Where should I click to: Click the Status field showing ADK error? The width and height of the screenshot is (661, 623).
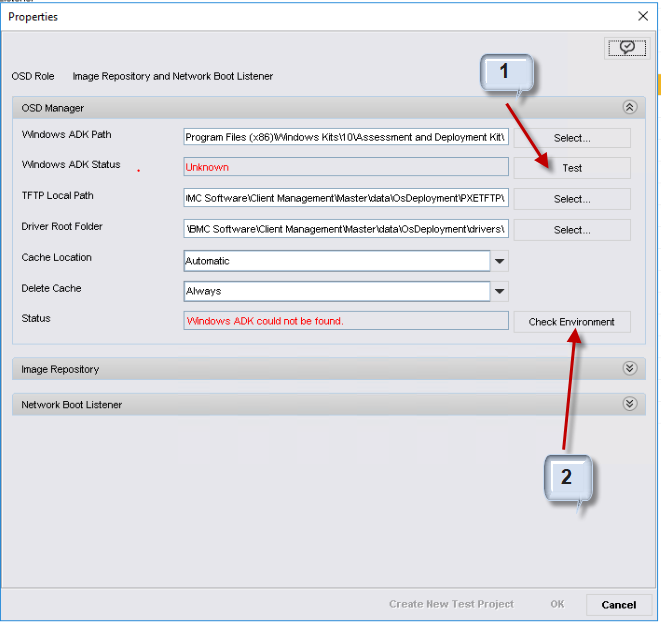coord(346,321)
